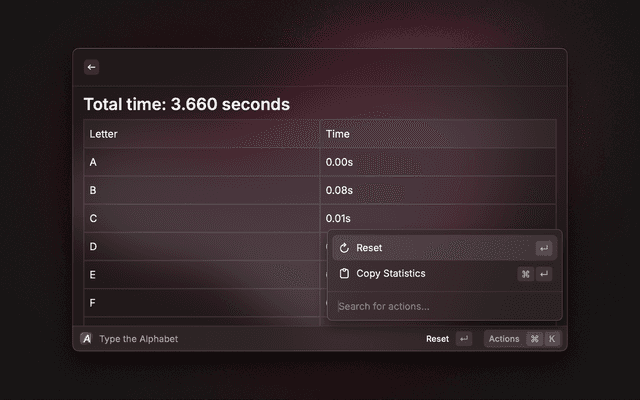
Task: Click the letter C cell
Action: [x=202, y=218]
